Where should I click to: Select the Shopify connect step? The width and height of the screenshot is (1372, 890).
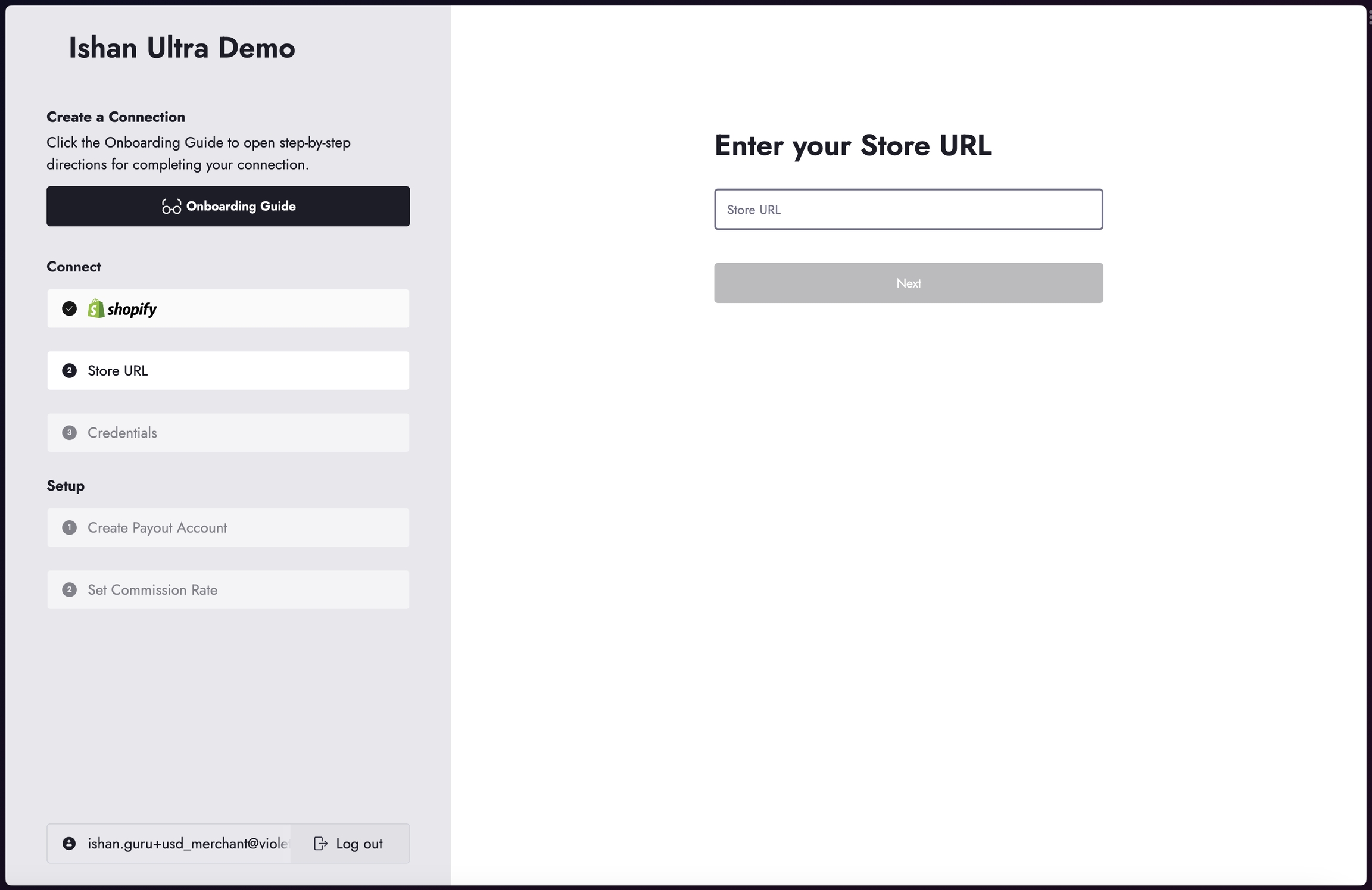pyautogui.click(x=228, y=308)
